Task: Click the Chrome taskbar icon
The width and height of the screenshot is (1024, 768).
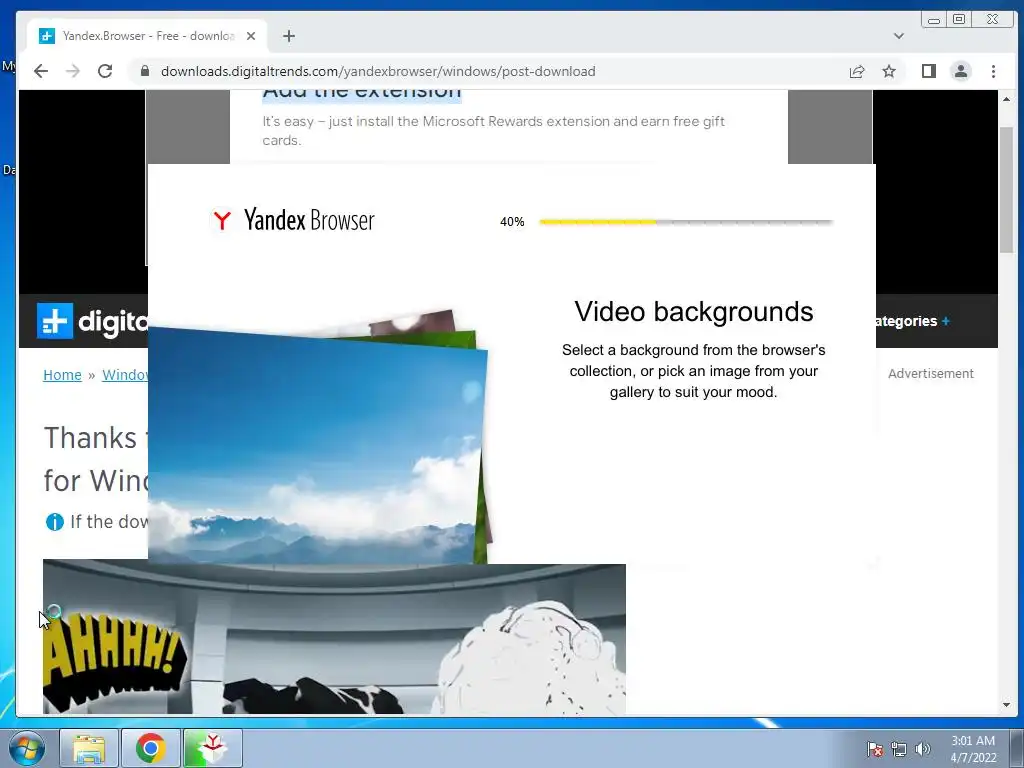Action: (150, 748)
